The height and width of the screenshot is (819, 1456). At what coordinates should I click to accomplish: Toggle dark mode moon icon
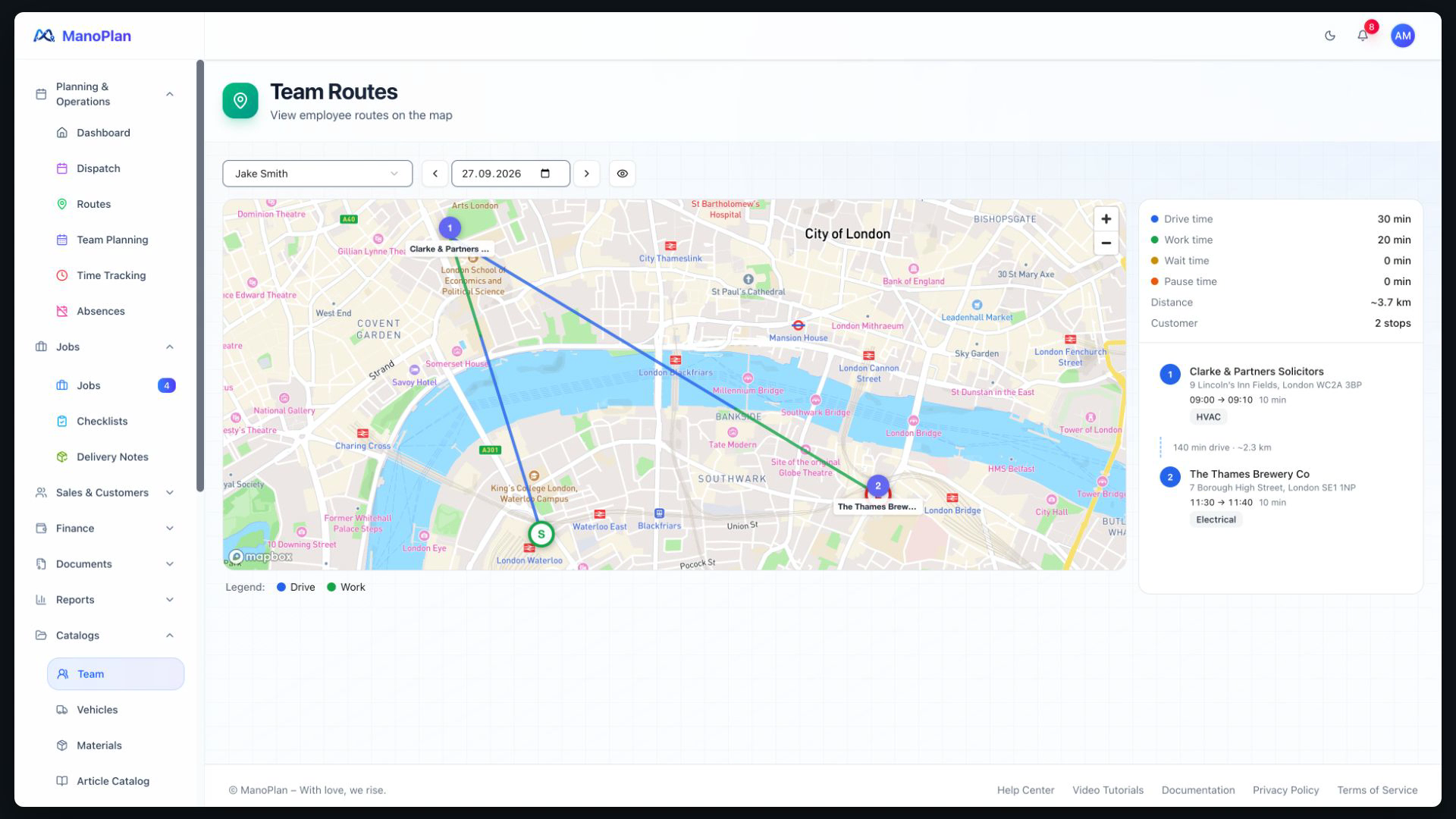1329,36
